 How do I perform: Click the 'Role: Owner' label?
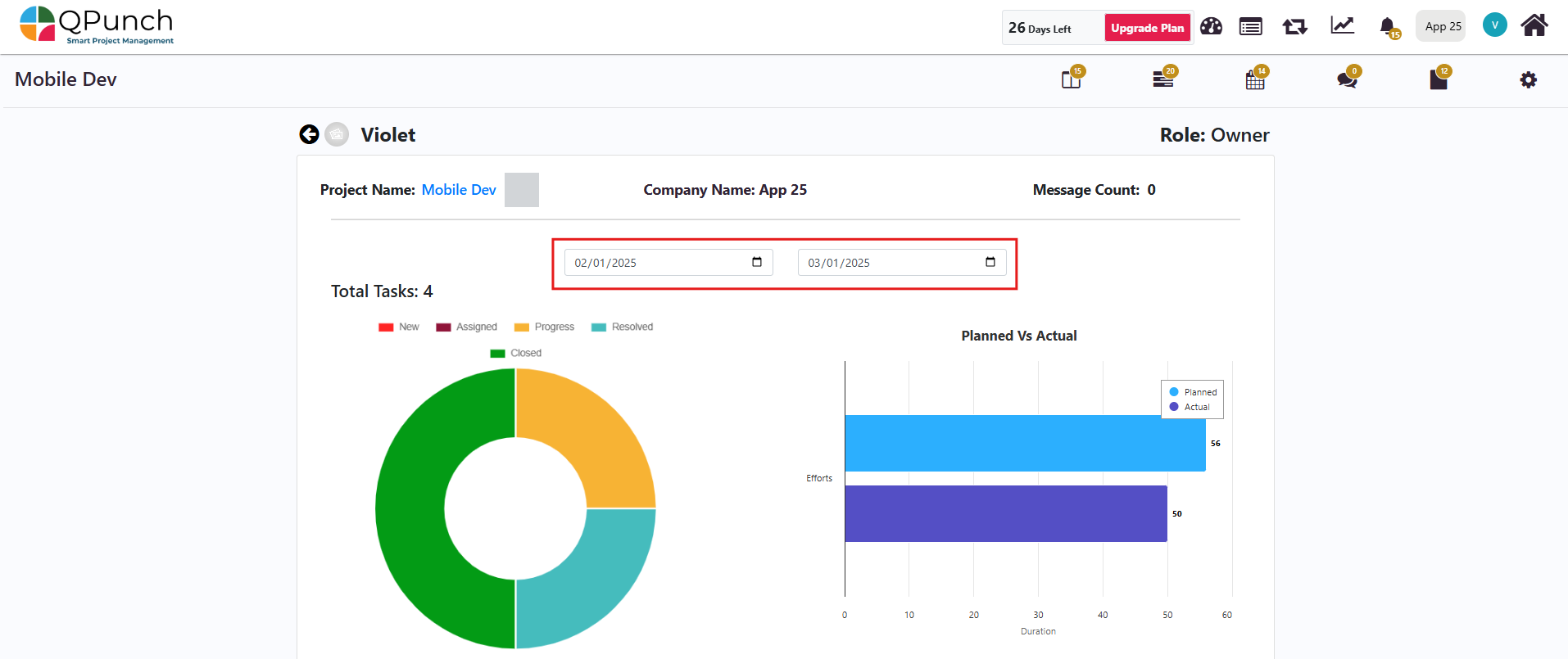tap(1214, 135)
